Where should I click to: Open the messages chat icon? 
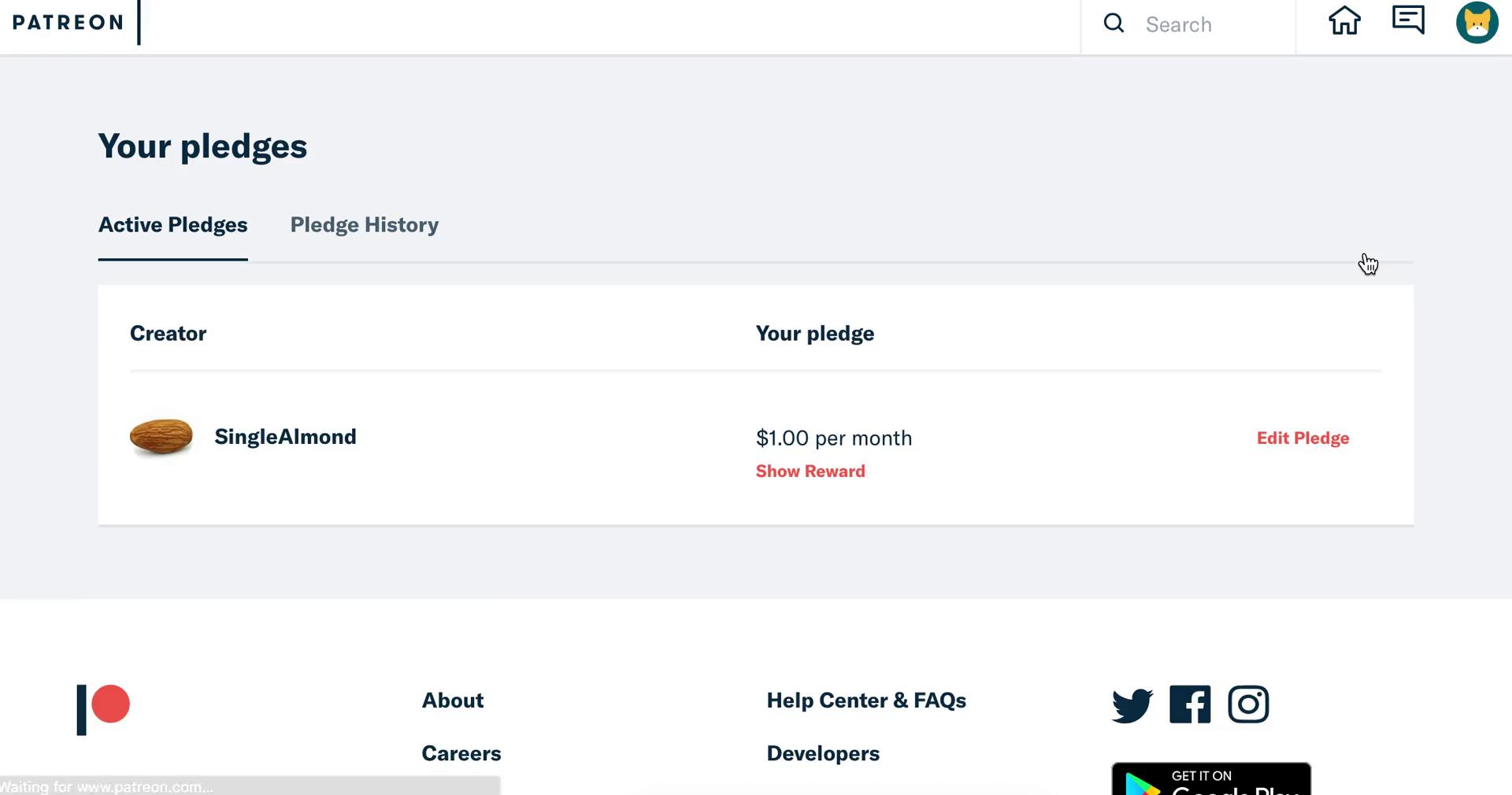pos(1408,20)
